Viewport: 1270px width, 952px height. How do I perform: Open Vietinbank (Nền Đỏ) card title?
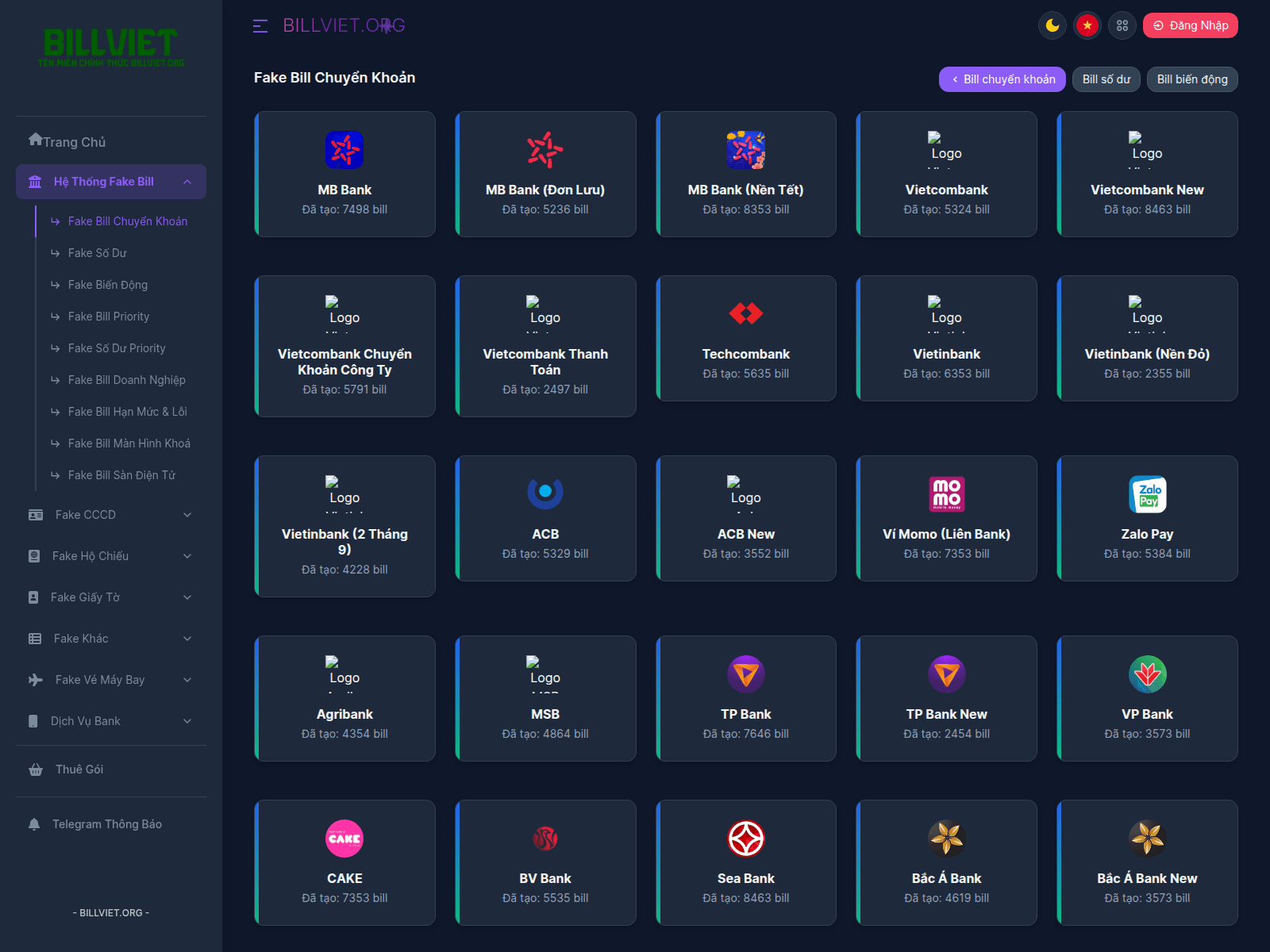coord(1147,354)
